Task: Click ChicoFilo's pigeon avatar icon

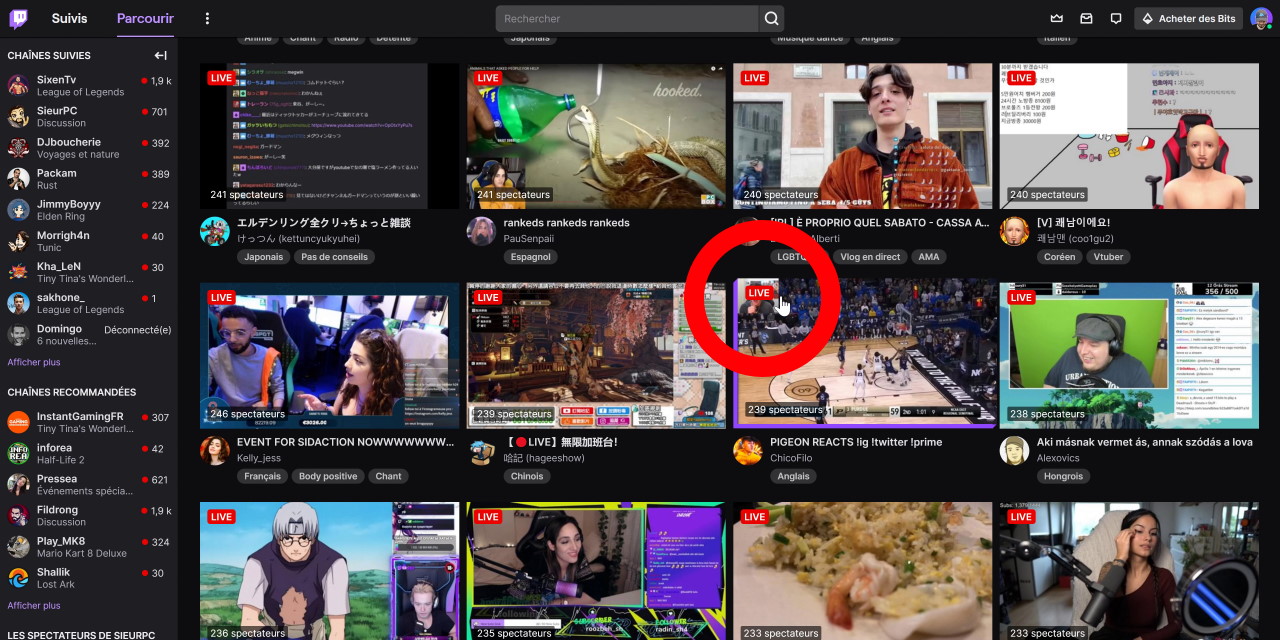Action: click(x=748, y=451)
